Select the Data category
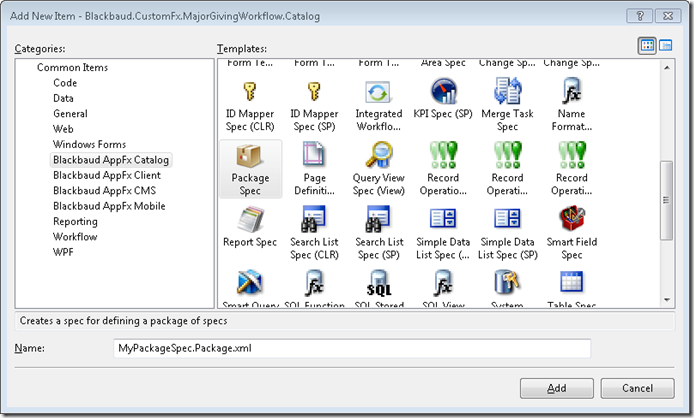Viewport: 694px width, 418px height. coord(63,98)
